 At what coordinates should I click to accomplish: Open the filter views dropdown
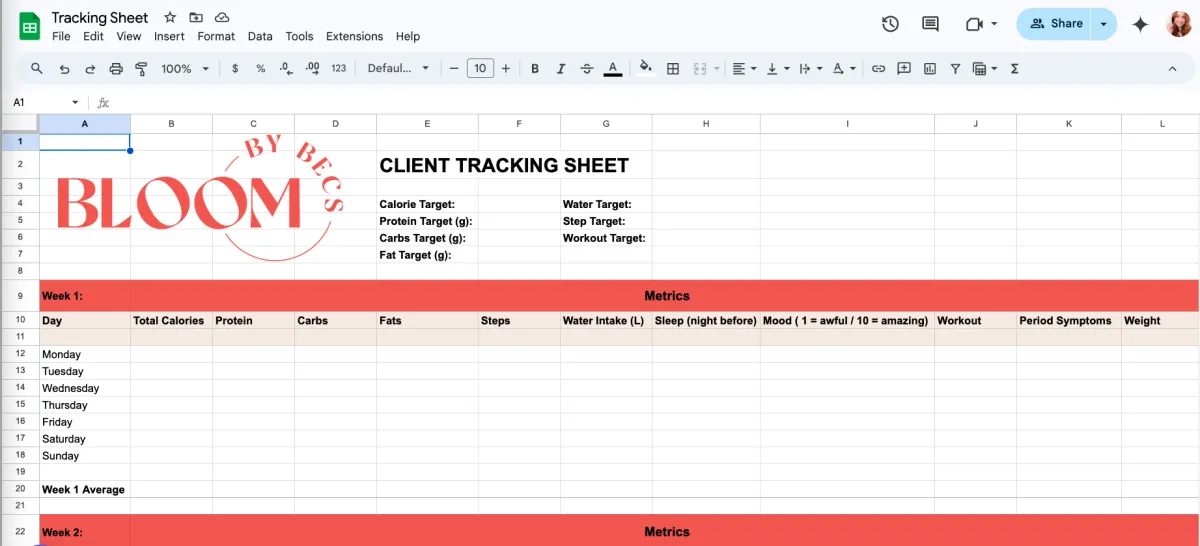985,69
